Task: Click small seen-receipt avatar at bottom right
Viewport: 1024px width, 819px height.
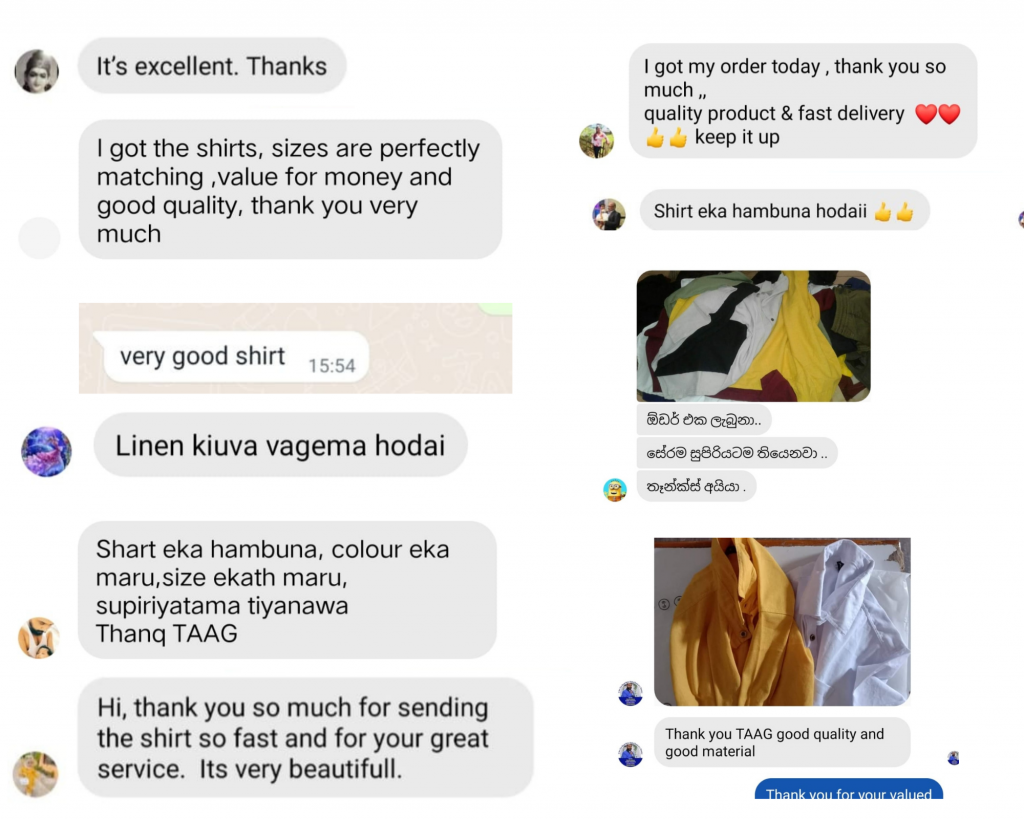Action: click(x=953, y=758)
